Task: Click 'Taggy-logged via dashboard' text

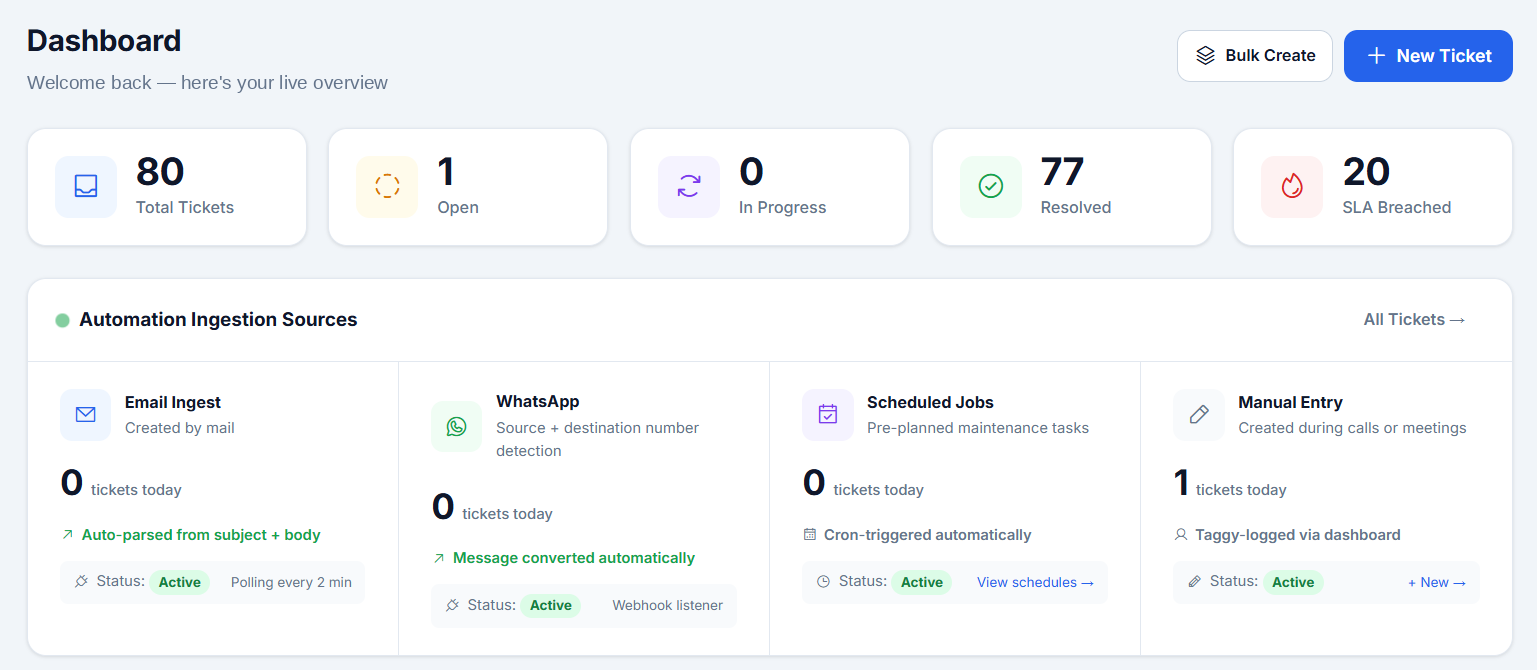Action: pos(1298,535)
